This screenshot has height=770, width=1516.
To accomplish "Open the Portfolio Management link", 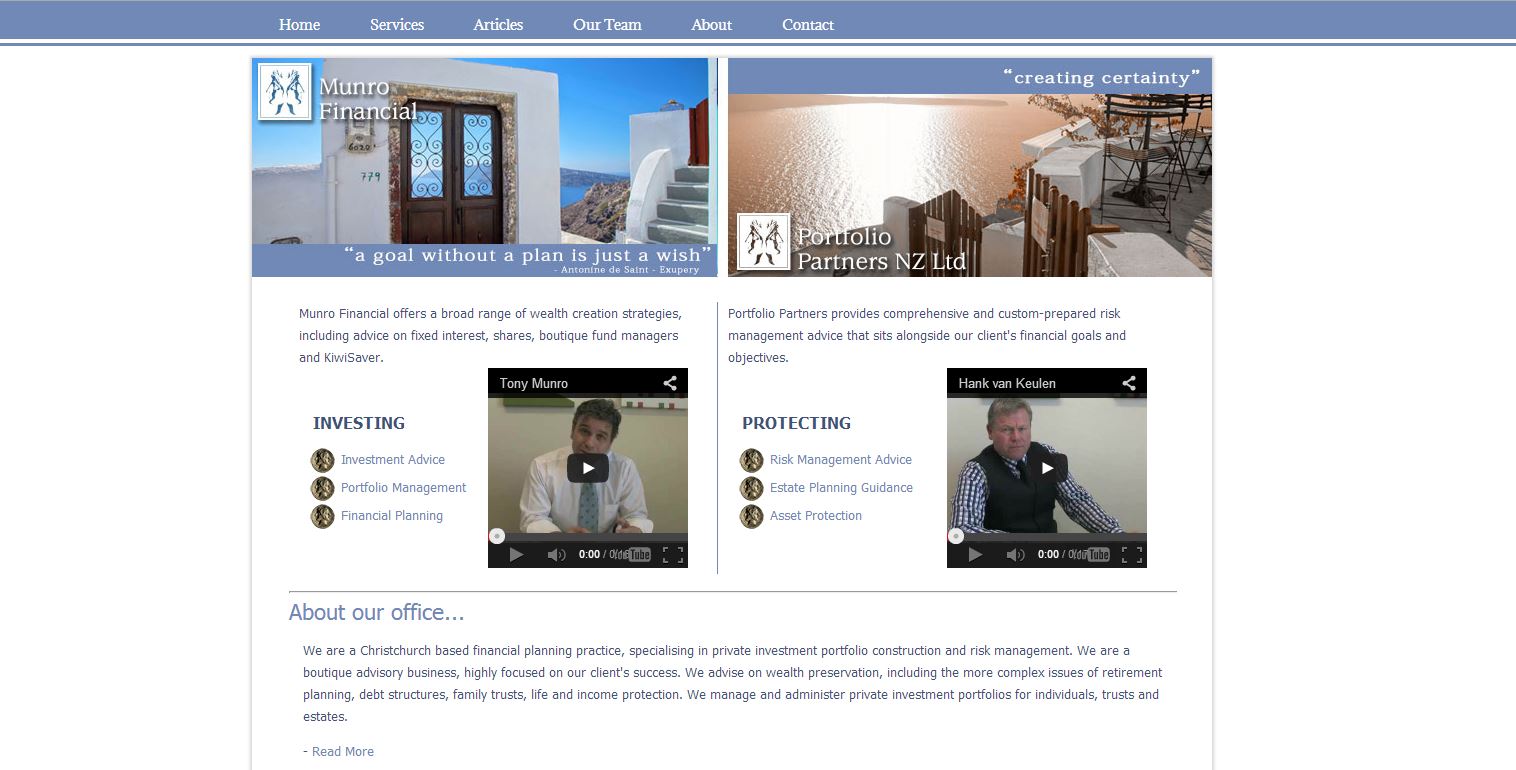I will tap(404, 488).
